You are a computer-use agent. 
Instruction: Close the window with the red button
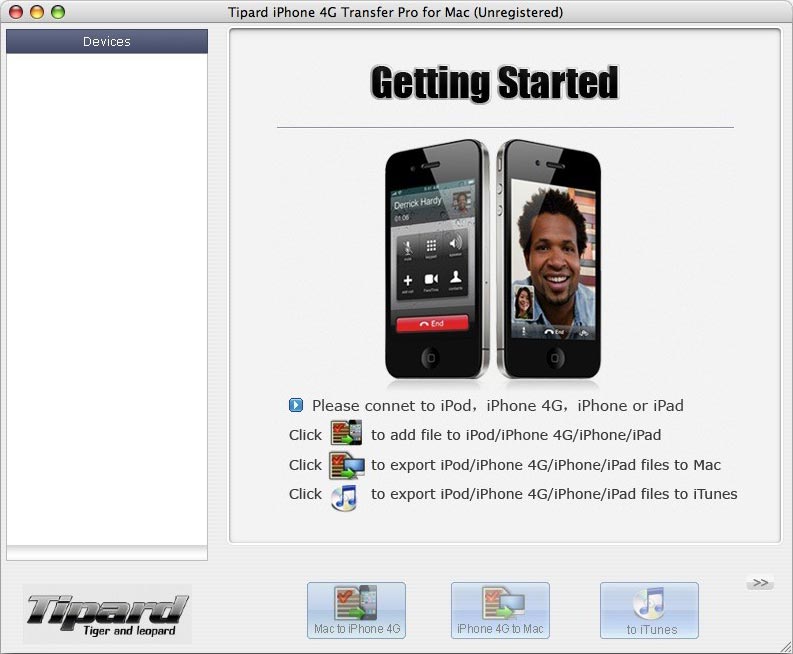[17, 12]
